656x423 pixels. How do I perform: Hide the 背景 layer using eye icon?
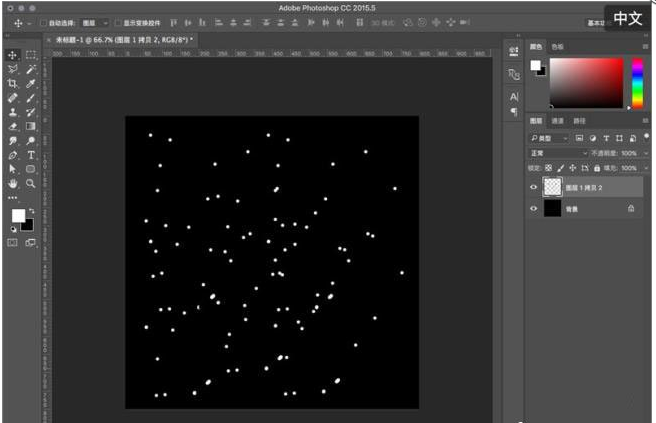(x=533, y=208)
